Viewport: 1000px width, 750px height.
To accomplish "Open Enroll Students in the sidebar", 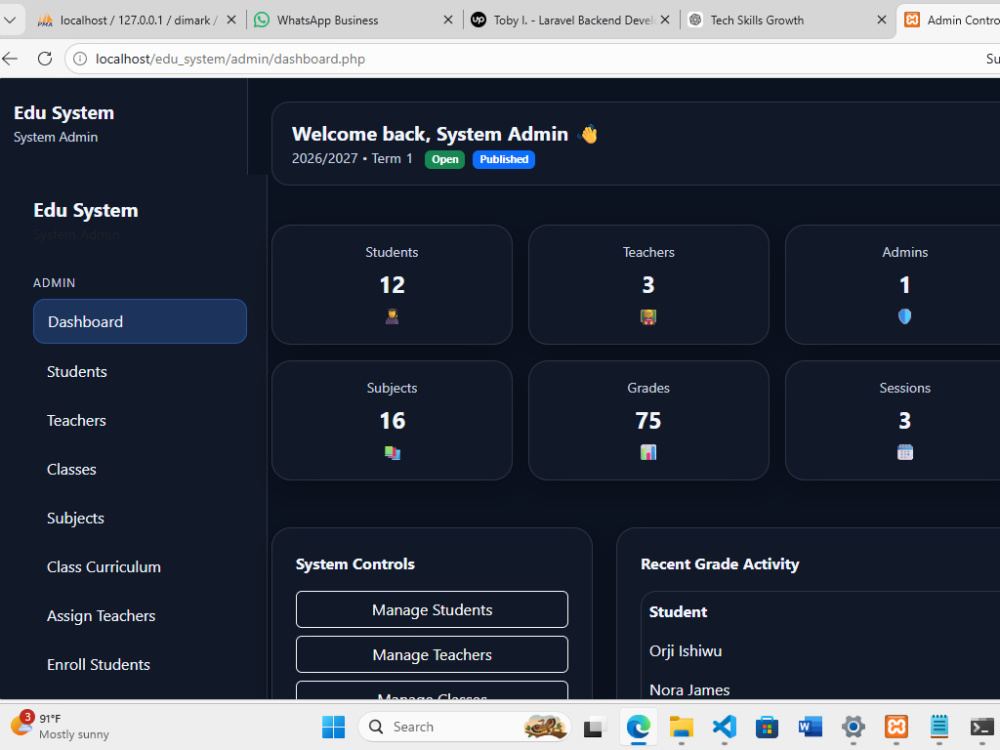I will (x=99, y=665).
